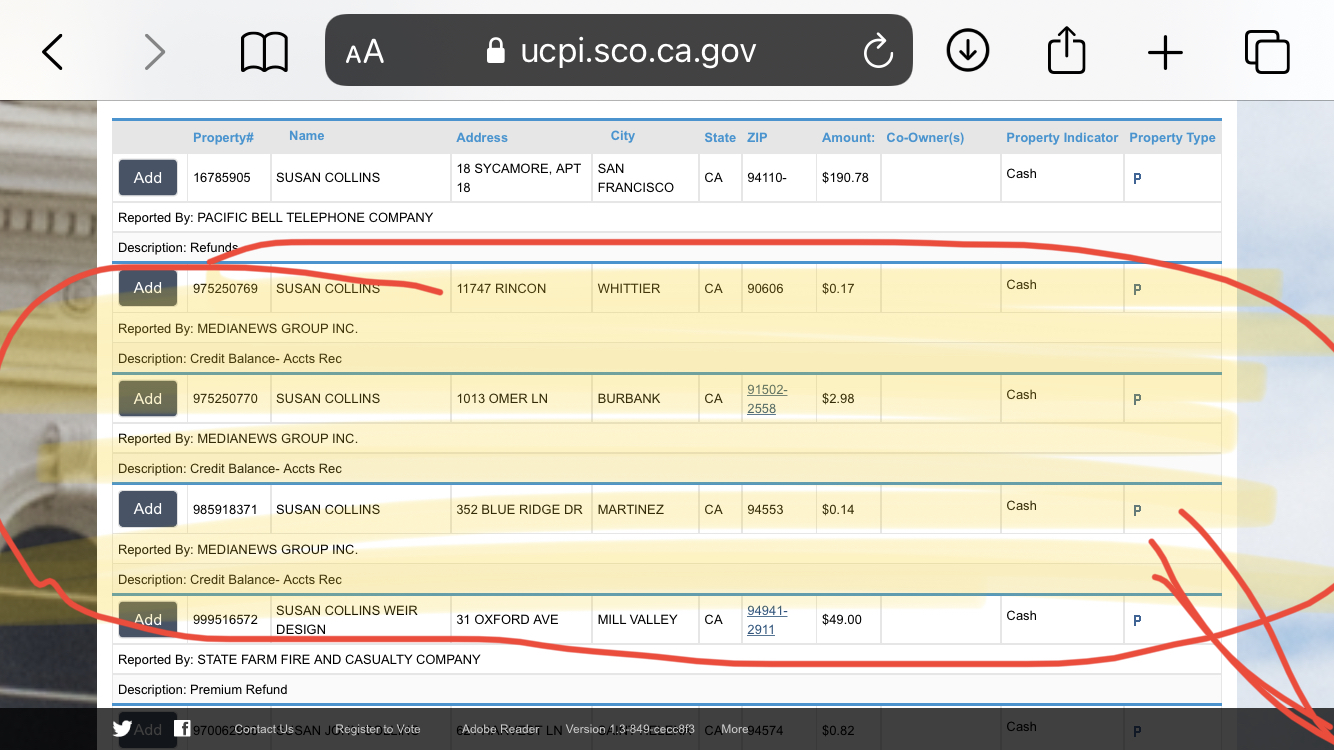Sort by Name column header
This screenshot has width=1334, height=750.
[x=306, y=136]
